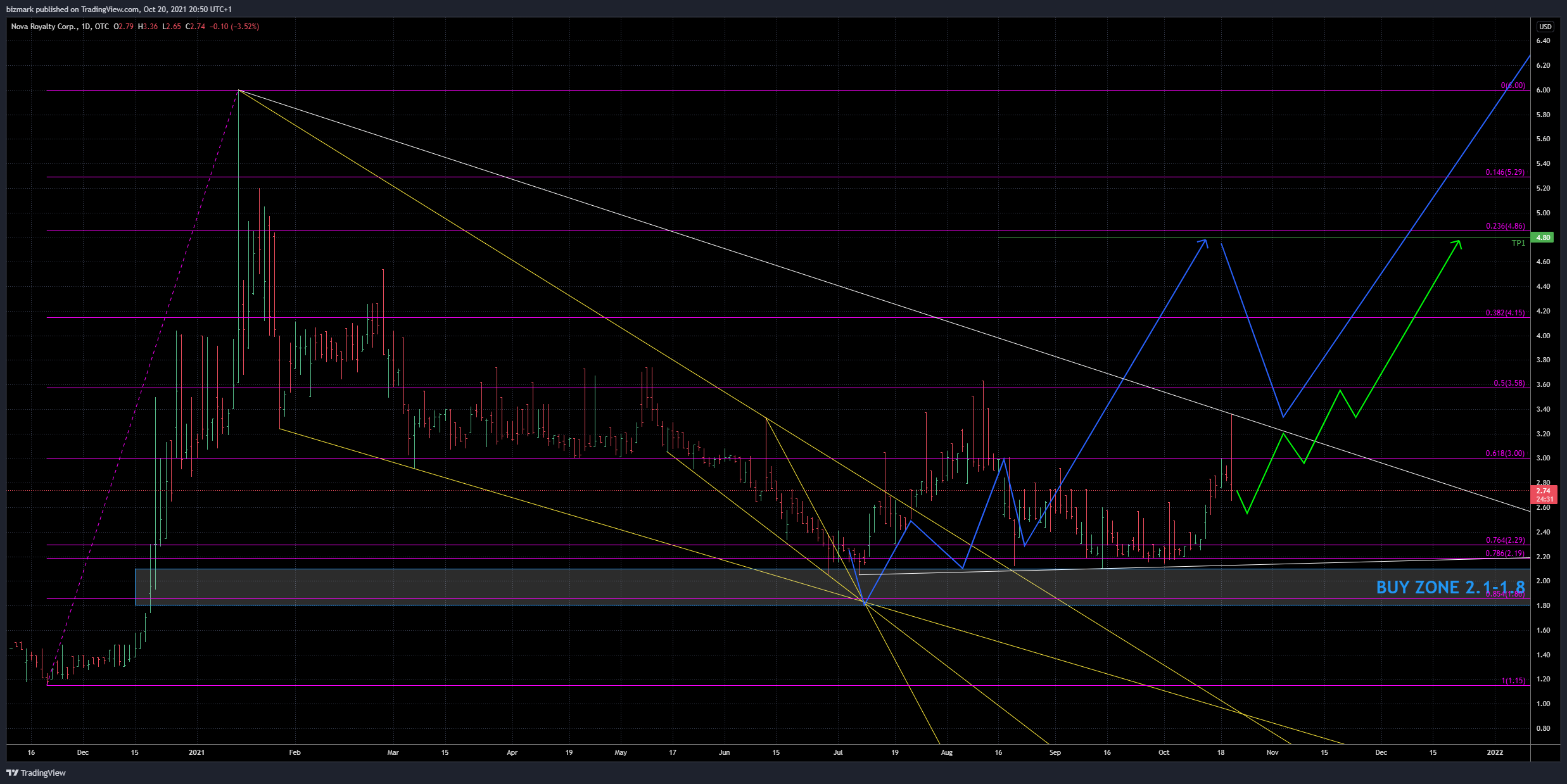Viewport: 1567px width, 784px height.
Task: Click the close value C2.74
Action: 195,27
